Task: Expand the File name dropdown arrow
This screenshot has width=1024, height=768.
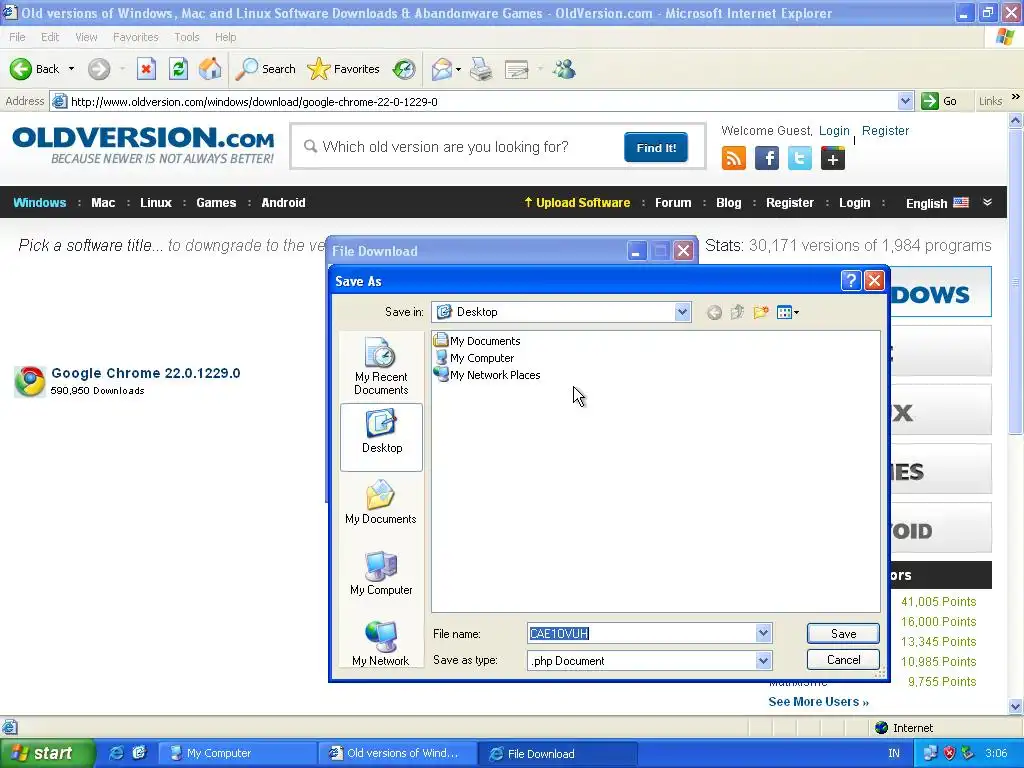Action: pyautogui.click(x=763, y=633)
